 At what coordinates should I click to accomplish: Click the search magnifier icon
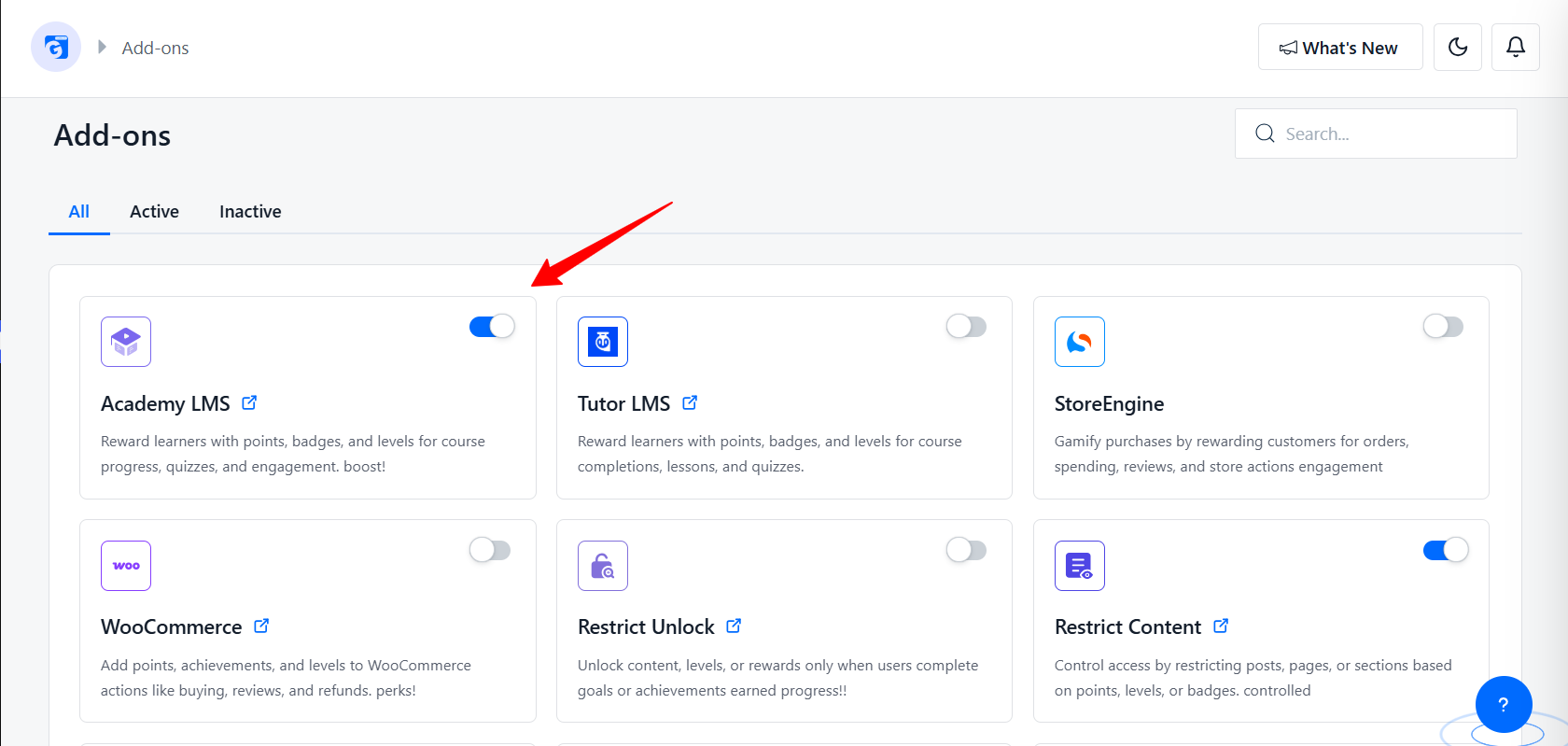(1265, 134)
